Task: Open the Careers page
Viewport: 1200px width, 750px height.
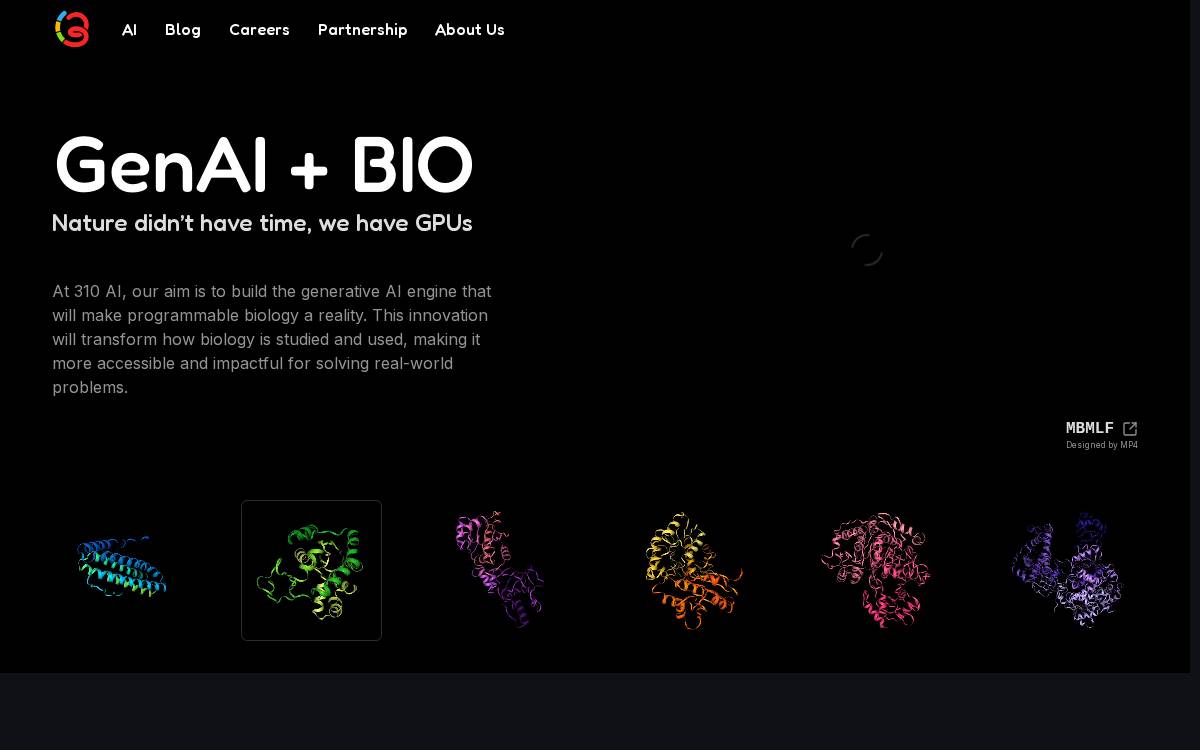Action: (x=259, y=30)
